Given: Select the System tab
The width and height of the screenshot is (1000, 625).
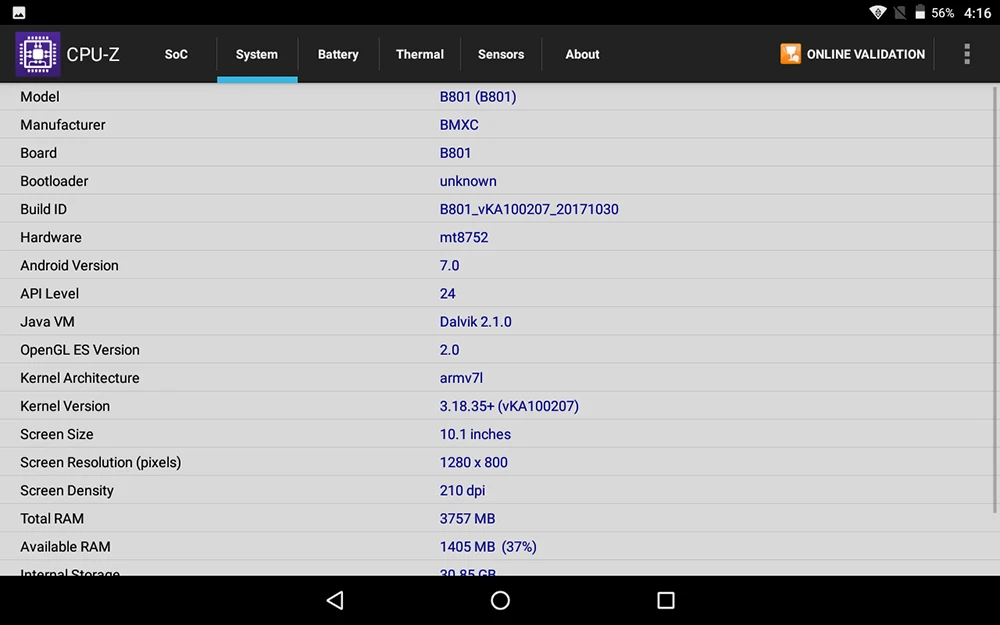Looking at the screenshot, I should (257, 54).
